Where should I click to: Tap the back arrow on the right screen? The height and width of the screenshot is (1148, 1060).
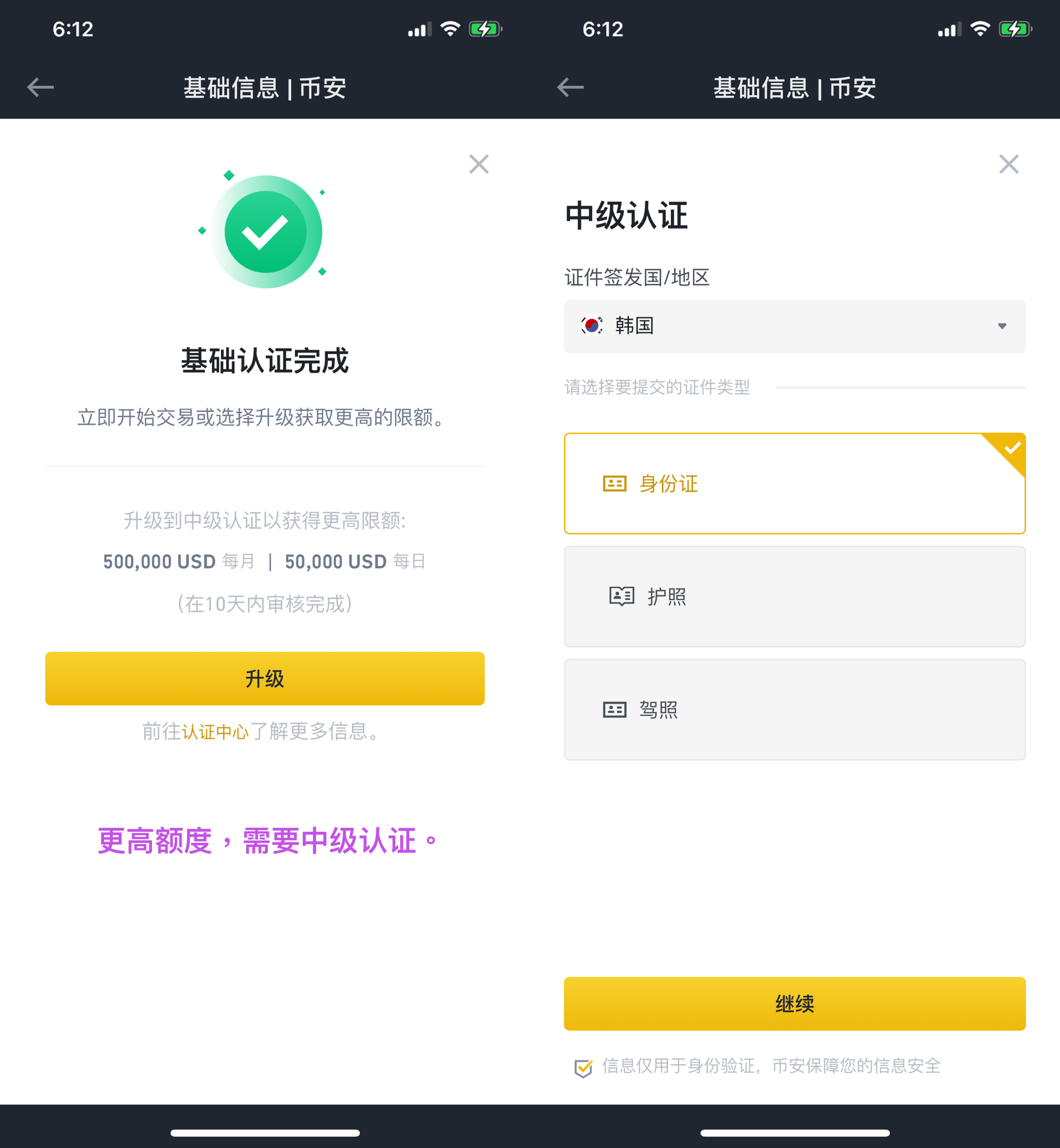[x=570, y=87]
